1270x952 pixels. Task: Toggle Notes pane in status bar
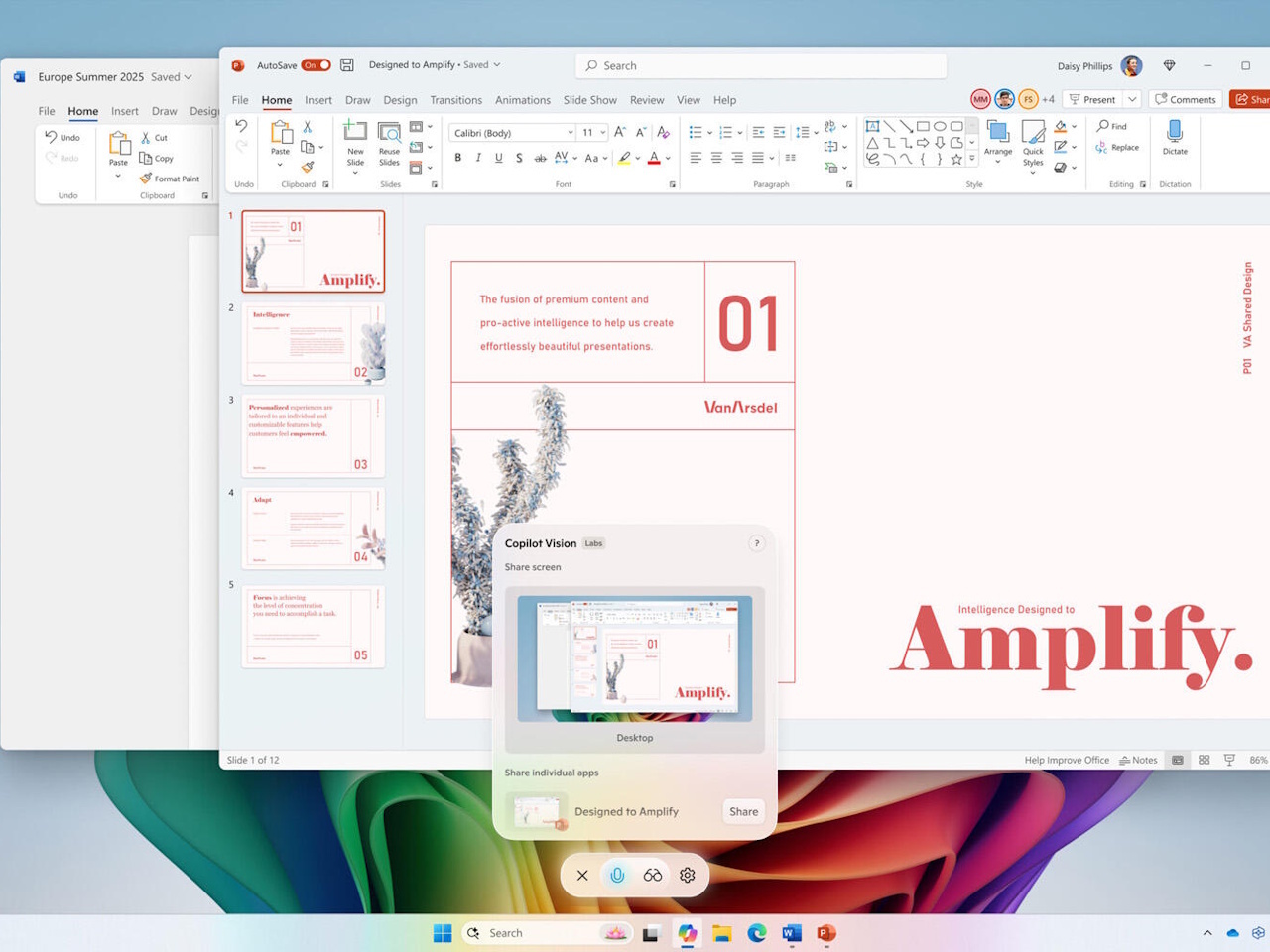pyautogui.click(x=1138, y=760)
